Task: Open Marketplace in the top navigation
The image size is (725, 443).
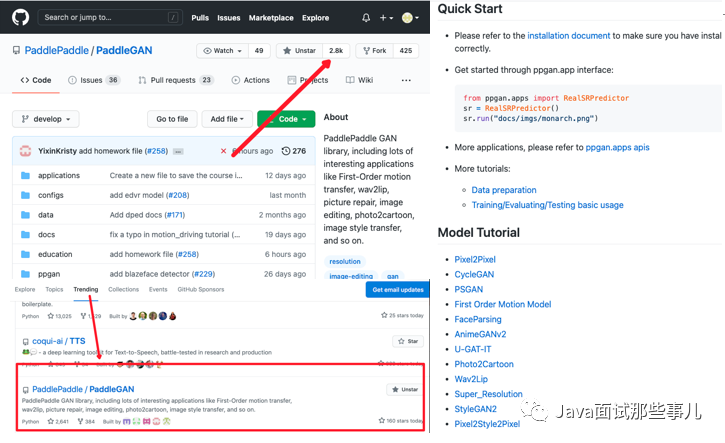Action: (271, 18)
